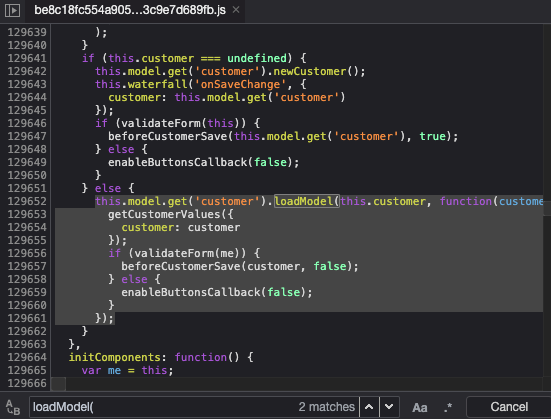Close the be8c18fc554a905 js file tab
551x419 pixels.
(x=236, y=10)
